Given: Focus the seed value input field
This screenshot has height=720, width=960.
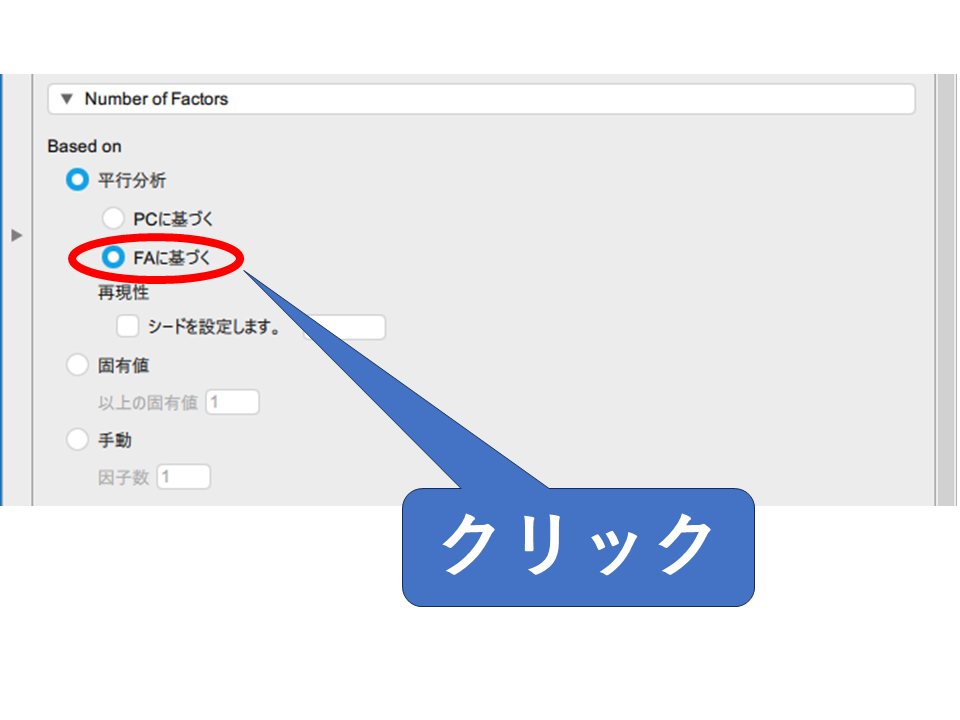Looking at the screenshot, I should [345, 327].
